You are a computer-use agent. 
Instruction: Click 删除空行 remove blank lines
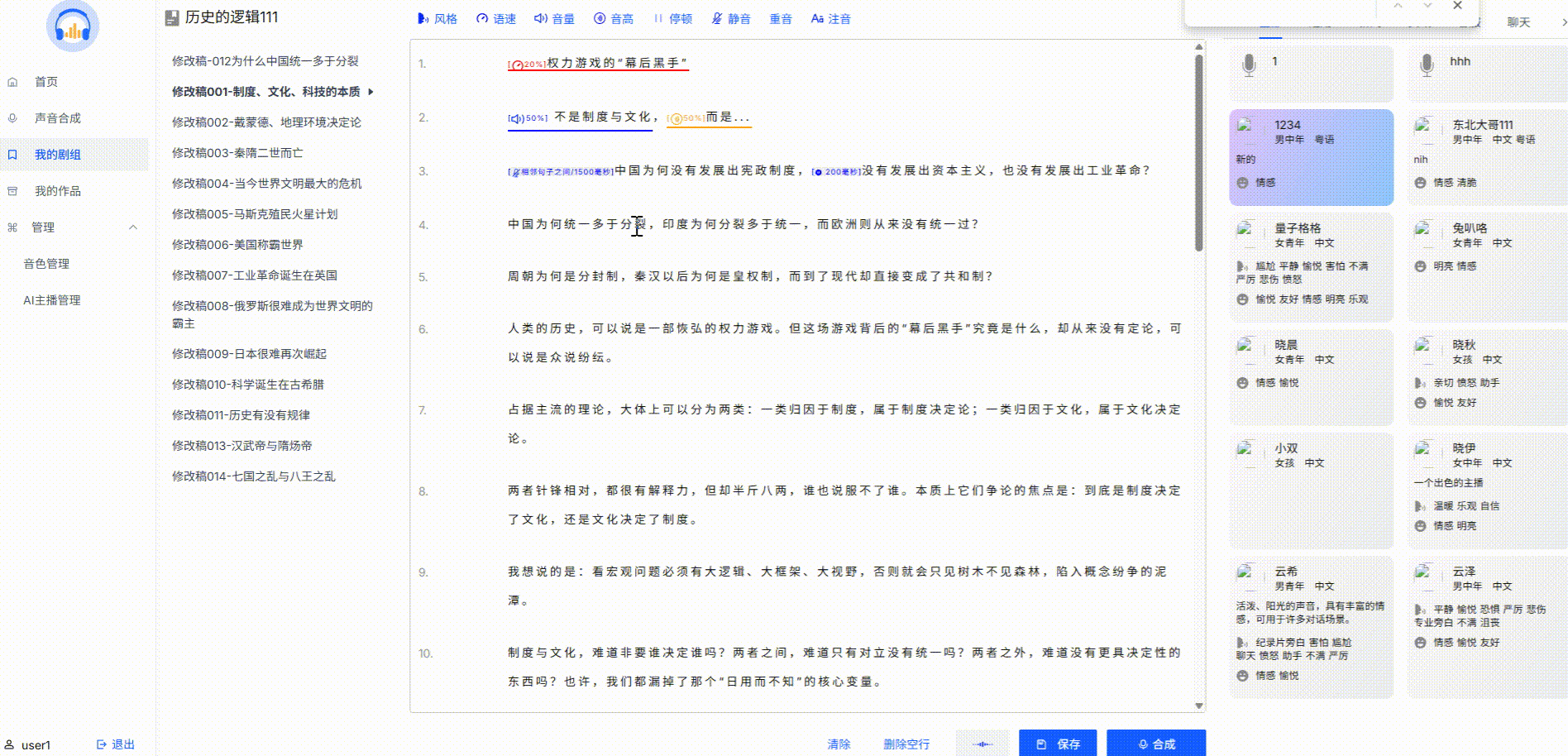click(906, 744)
